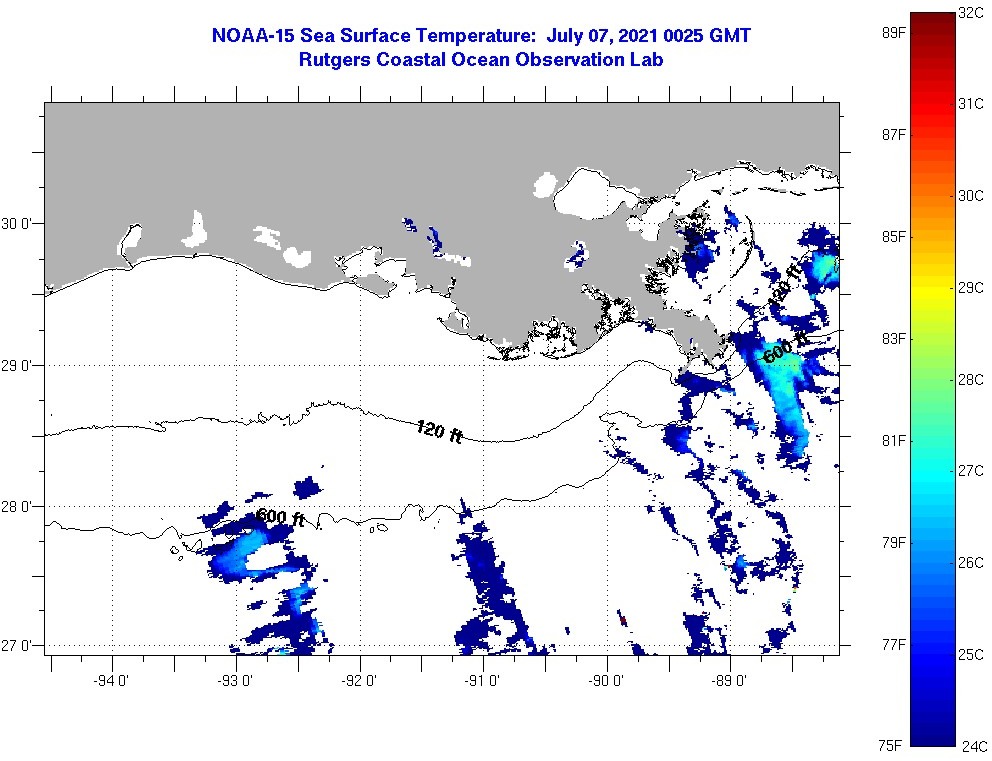This screenshot has height=761, width=992.
Task: Click the 27C colorbar label
Action: pos(970,471)
